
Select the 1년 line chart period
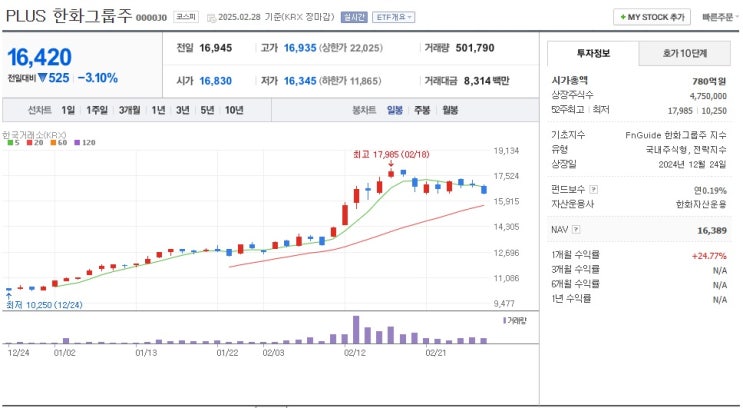158,110
